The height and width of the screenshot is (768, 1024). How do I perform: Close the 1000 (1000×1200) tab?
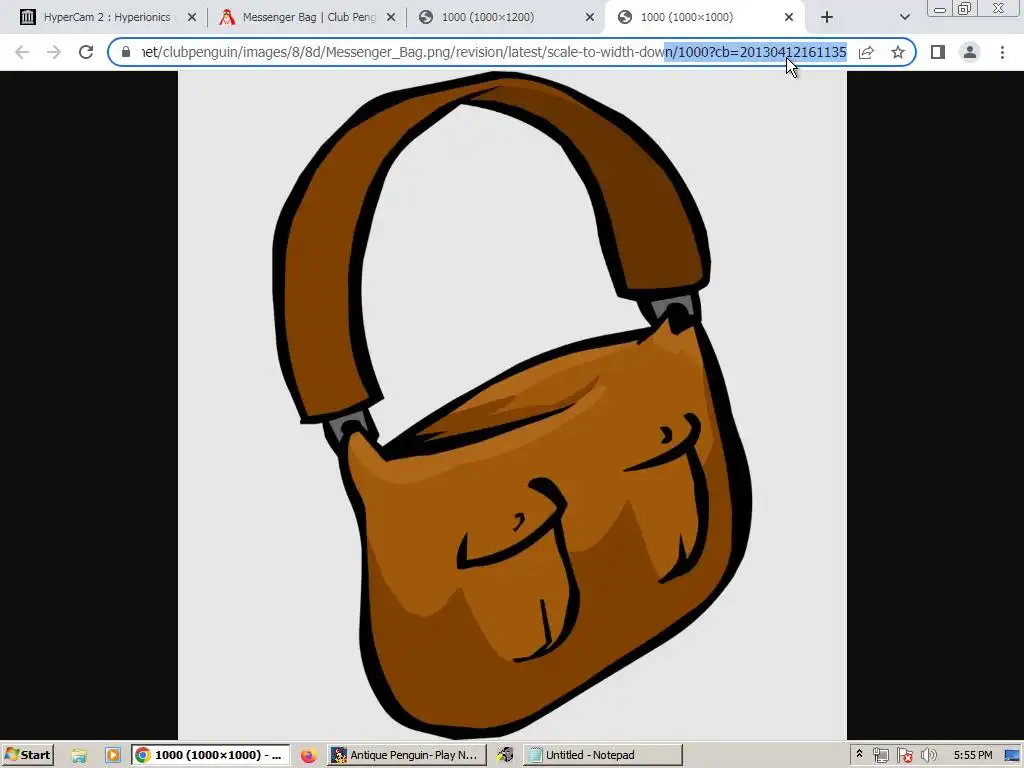pyautogui.click(x=590, y=18)
